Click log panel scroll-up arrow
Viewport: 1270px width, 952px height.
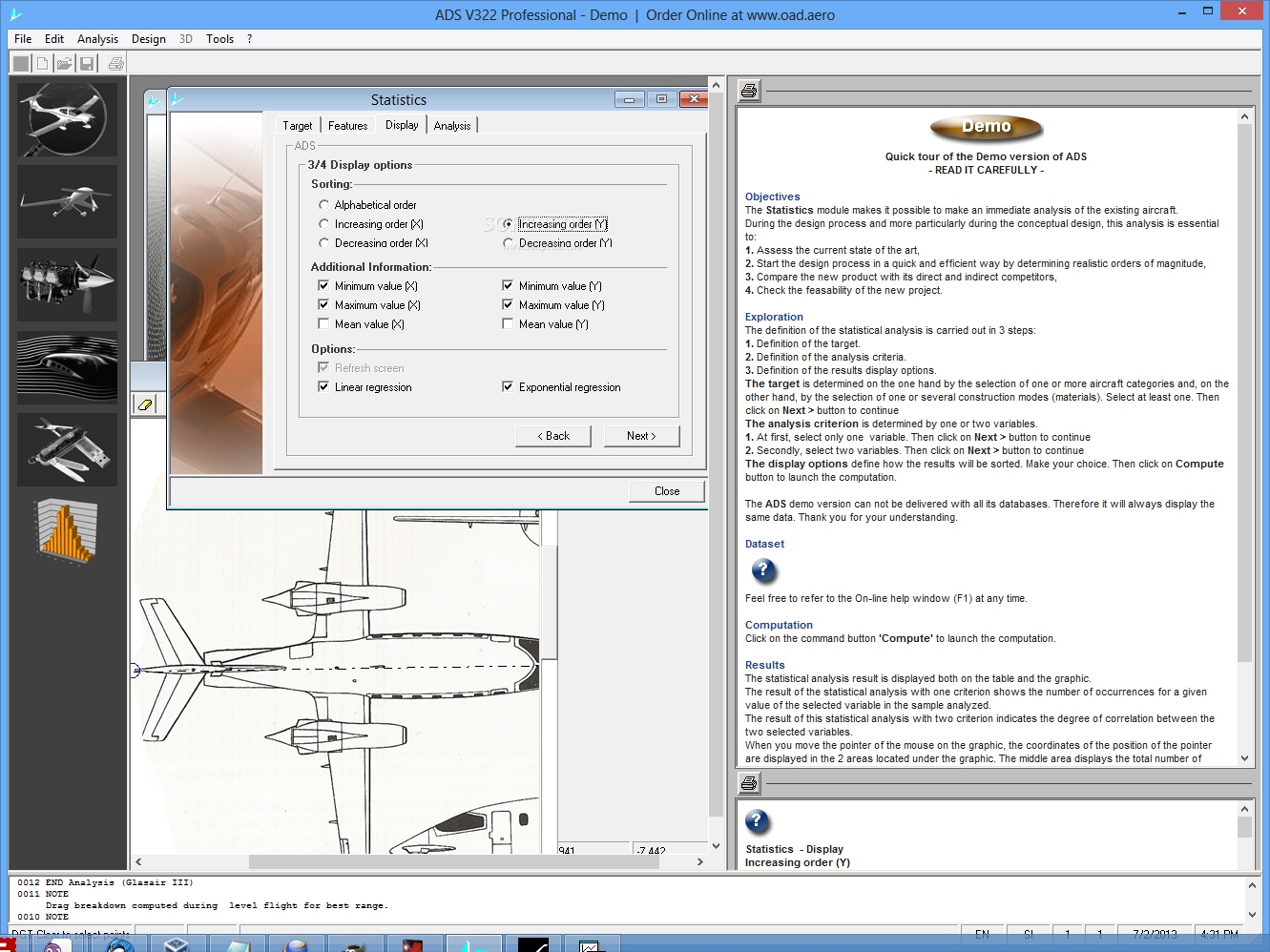(1252, 885)
